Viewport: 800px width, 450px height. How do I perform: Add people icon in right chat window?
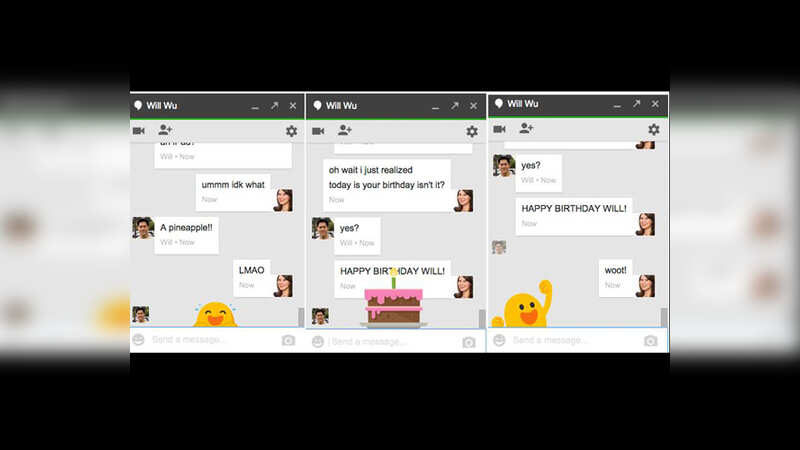click(x=526, y=128)
